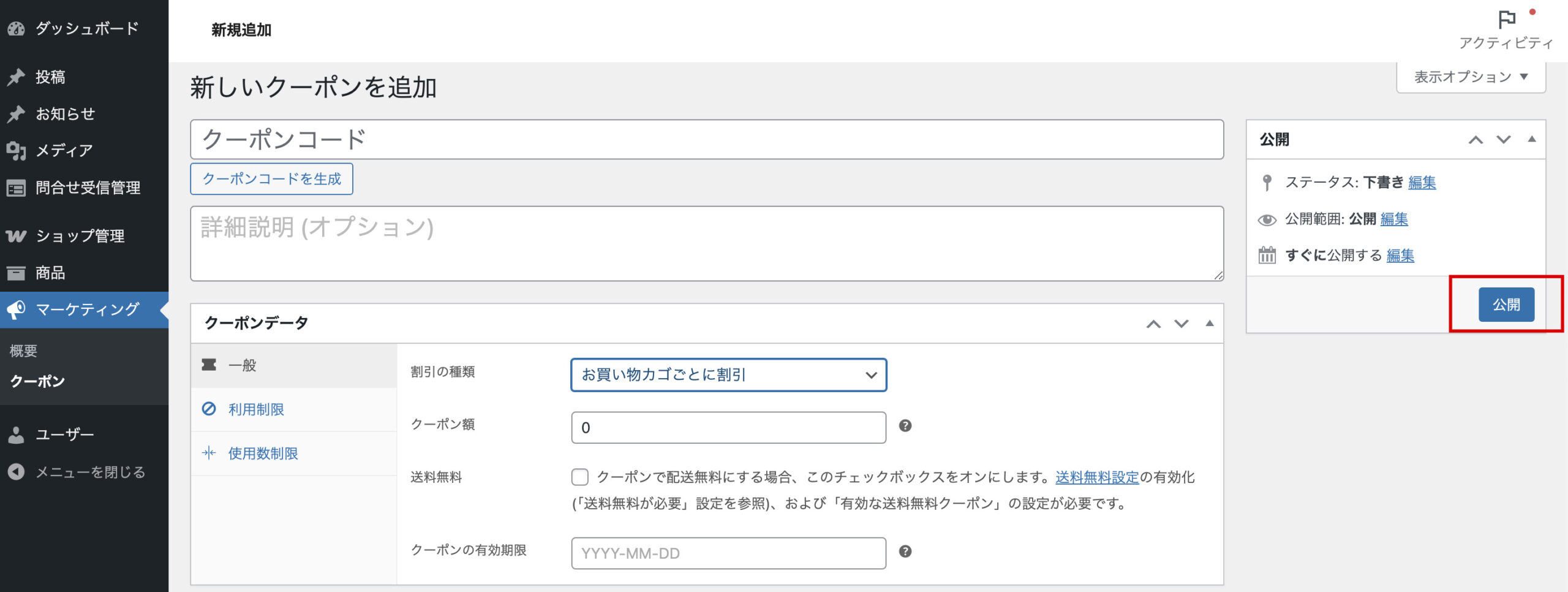Click the 送料無料設定 link
The width and height of the screenshot is (1568, 592).
point(1096,477)
